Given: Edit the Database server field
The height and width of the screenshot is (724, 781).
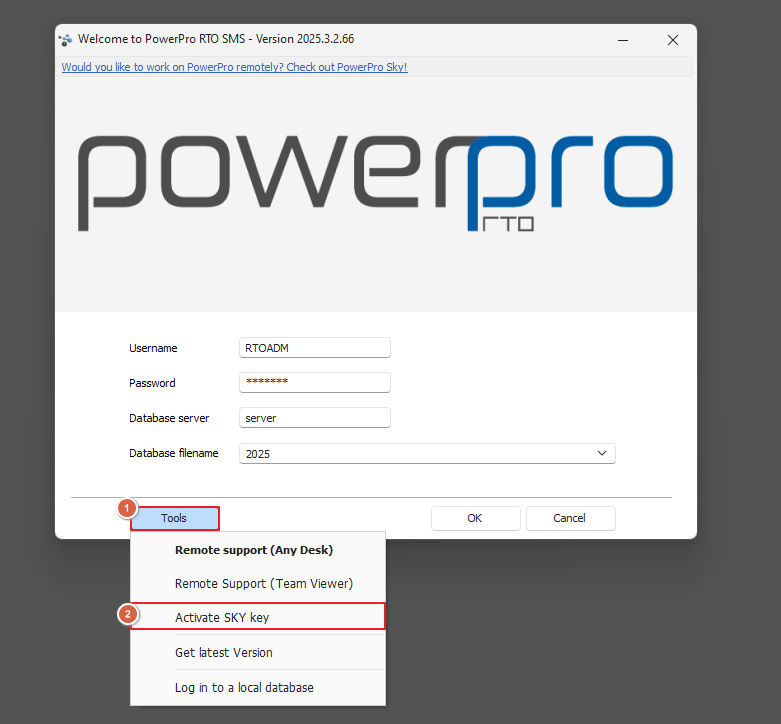Looking at the screenshot, I should point(315,418).
